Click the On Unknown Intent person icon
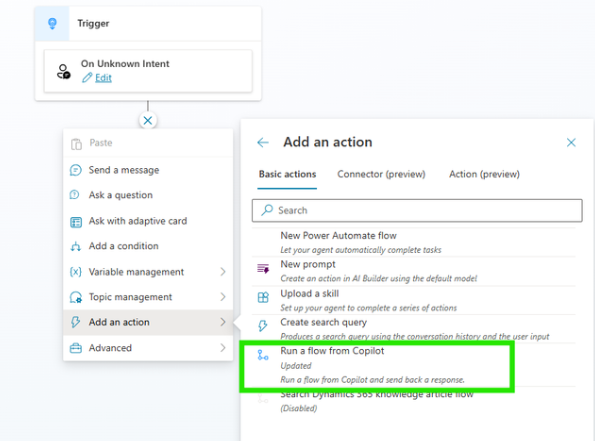The image size is (595, 441). coord(63,71)
